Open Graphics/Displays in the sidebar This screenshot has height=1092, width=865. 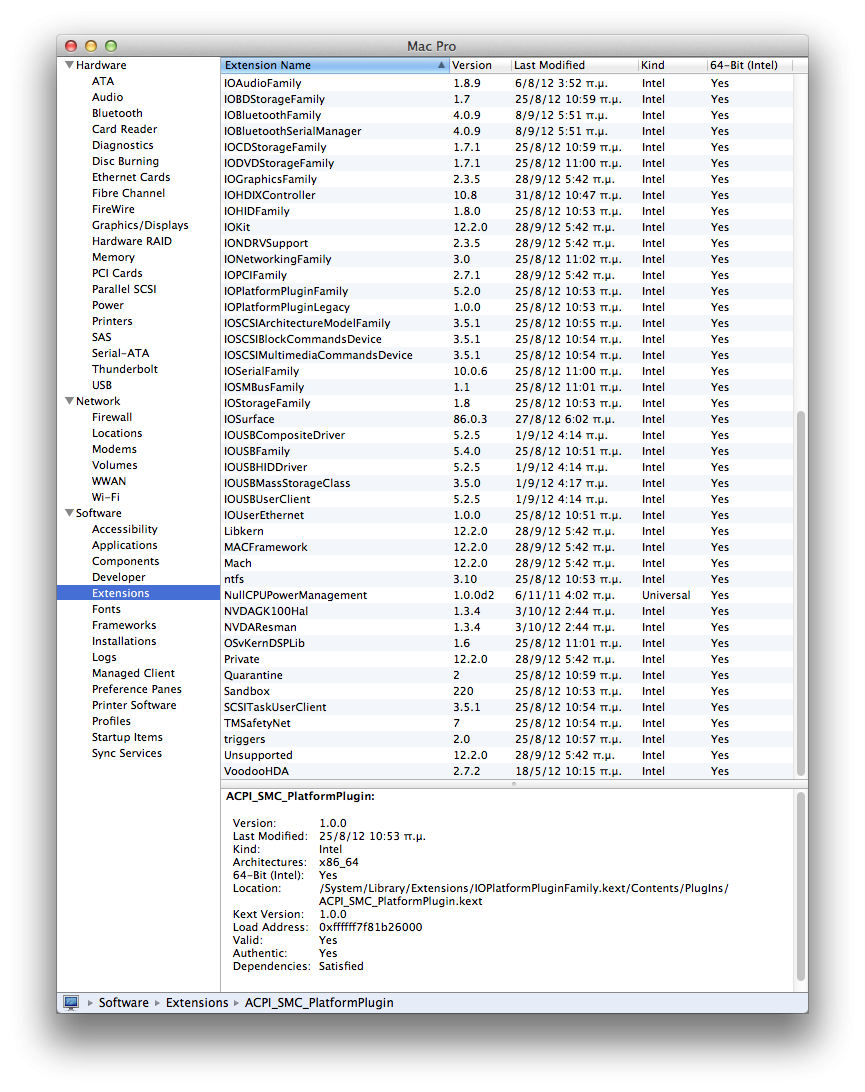pyautogui.click(x=140, y=225)
